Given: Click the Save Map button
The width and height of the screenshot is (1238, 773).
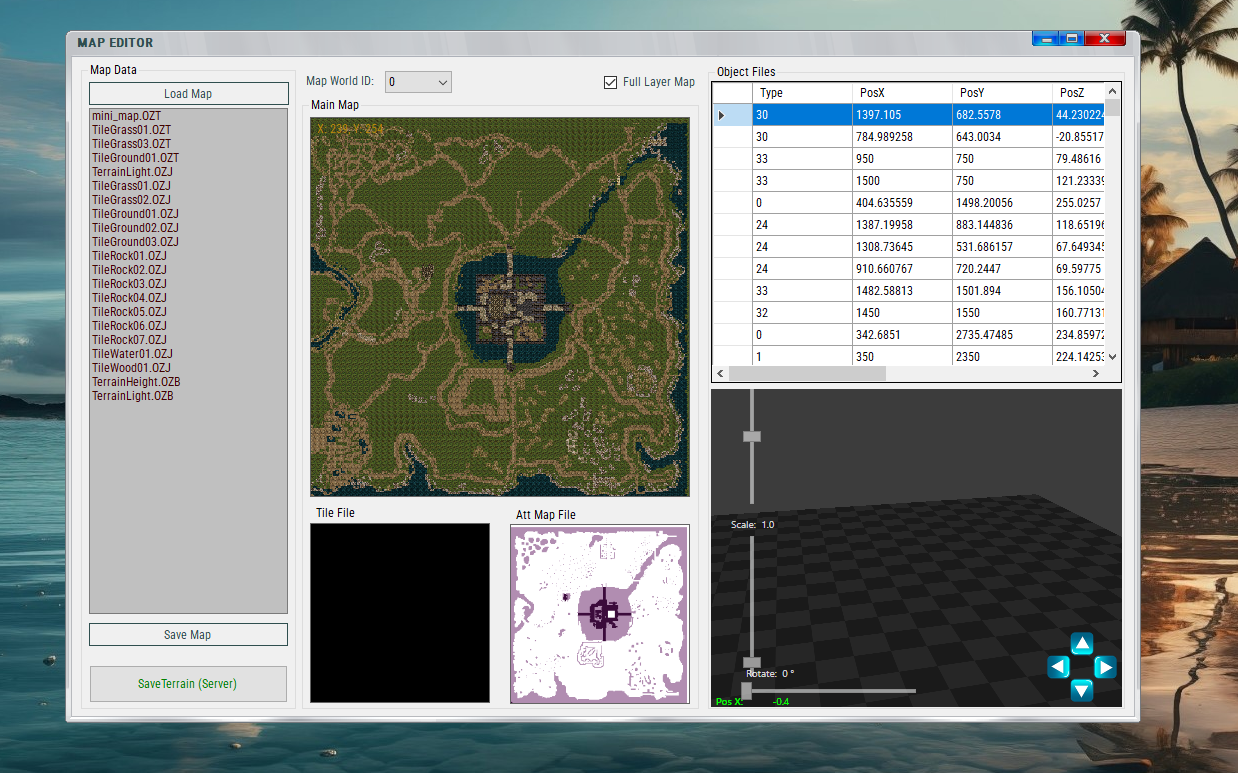Looking at the screenshot, I should (x=188, y=635).
